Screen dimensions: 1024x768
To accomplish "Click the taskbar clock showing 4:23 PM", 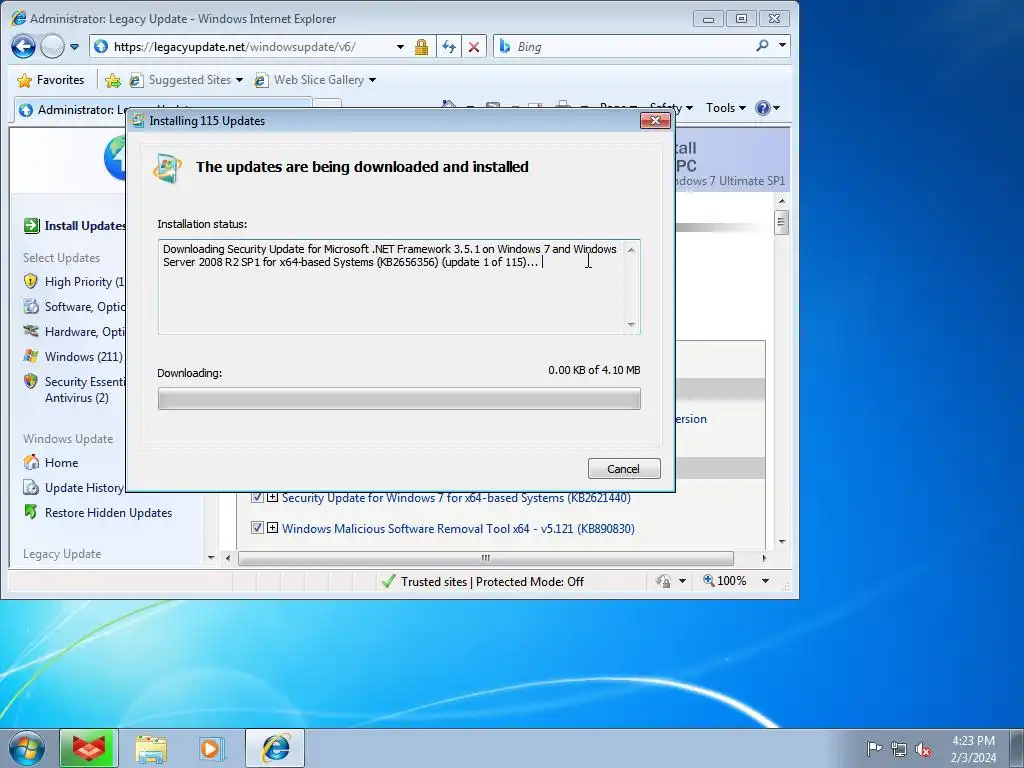I will 973,748.
